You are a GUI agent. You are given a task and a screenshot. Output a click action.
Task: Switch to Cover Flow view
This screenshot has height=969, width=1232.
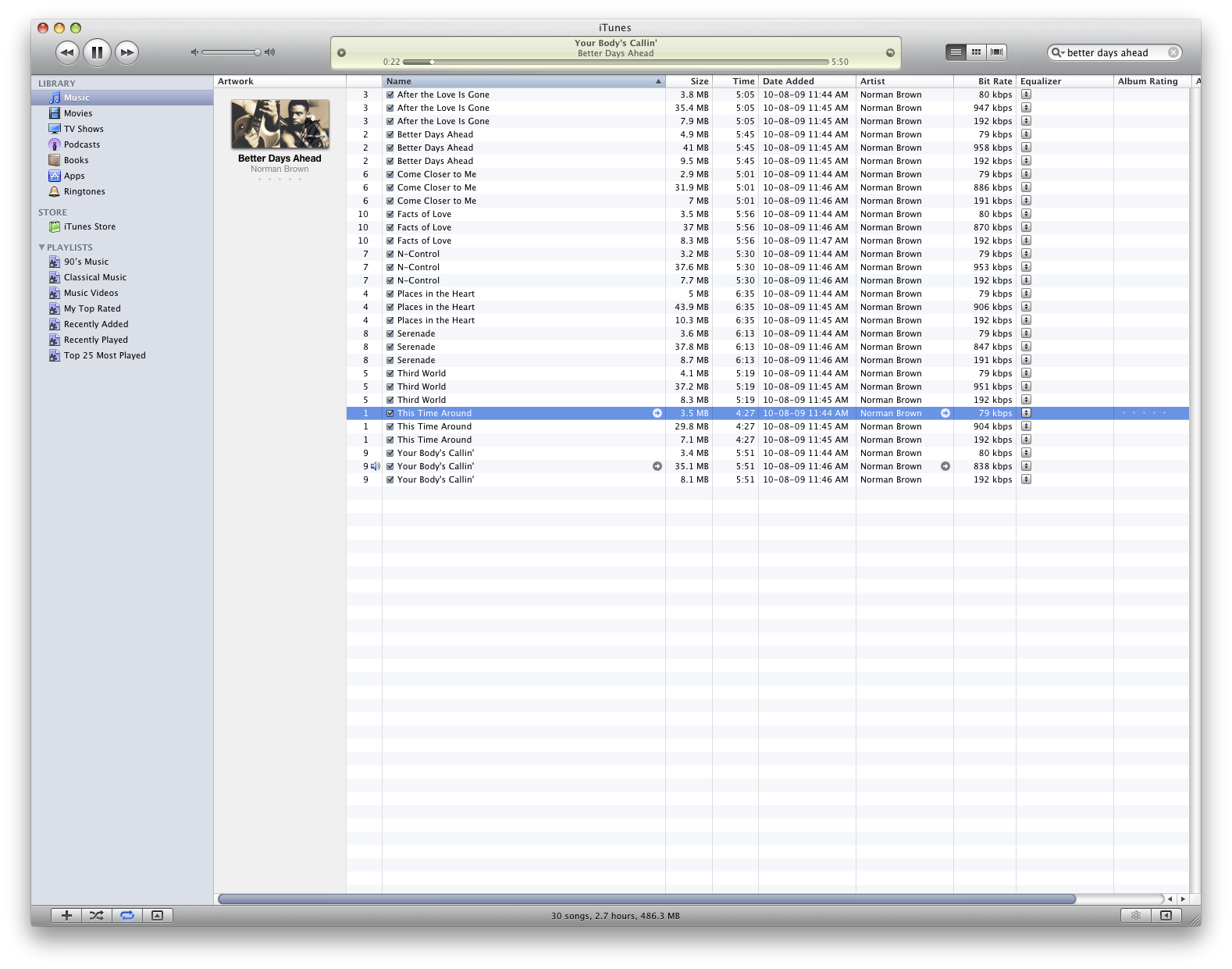tap(996, 52)
